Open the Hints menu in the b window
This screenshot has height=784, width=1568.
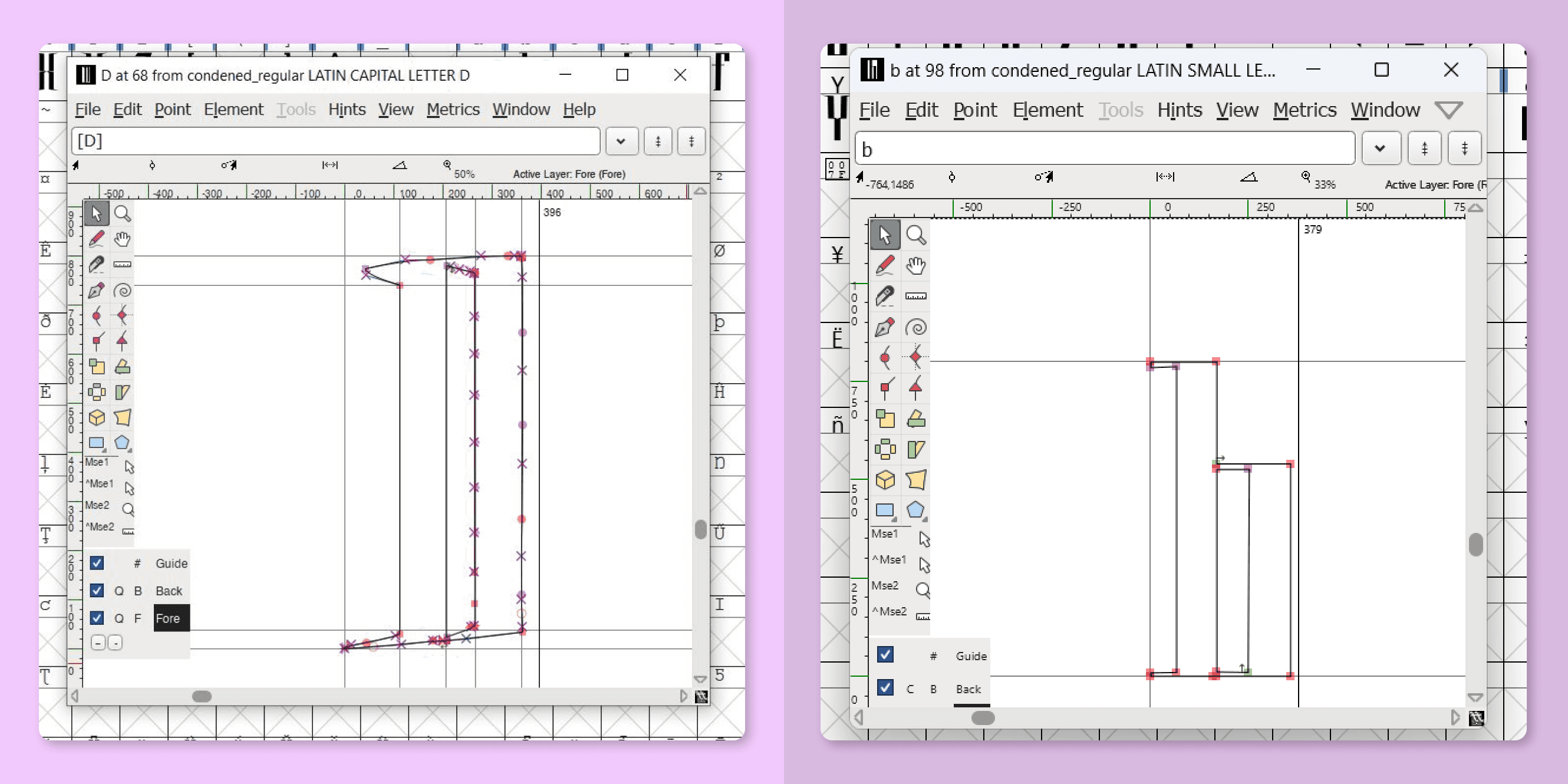tap(1179, 110)
